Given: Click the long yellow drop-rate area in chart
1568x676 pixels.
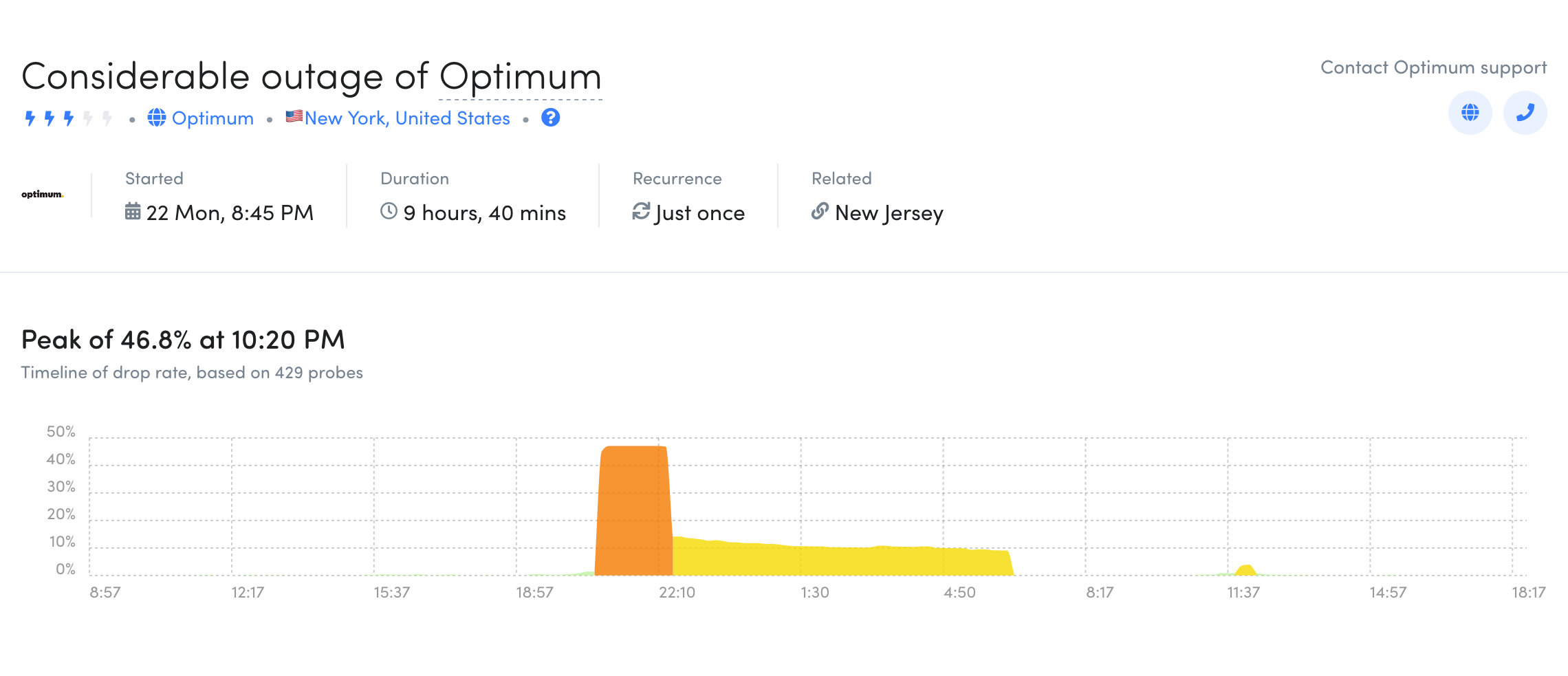Looking at the screenshot, I should [839, 560].
